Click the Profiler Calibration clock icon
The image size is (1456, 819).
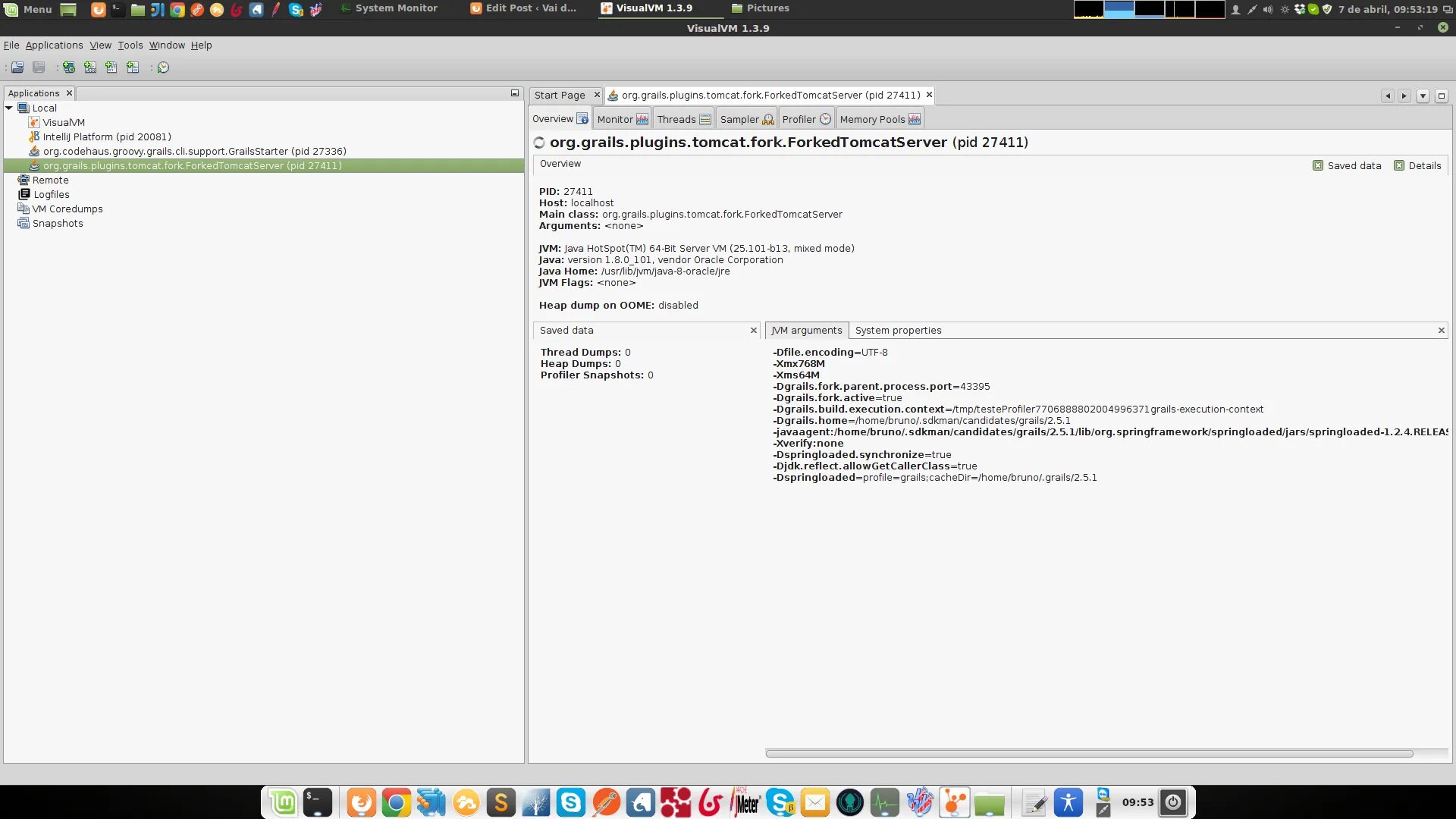(163, 67)
